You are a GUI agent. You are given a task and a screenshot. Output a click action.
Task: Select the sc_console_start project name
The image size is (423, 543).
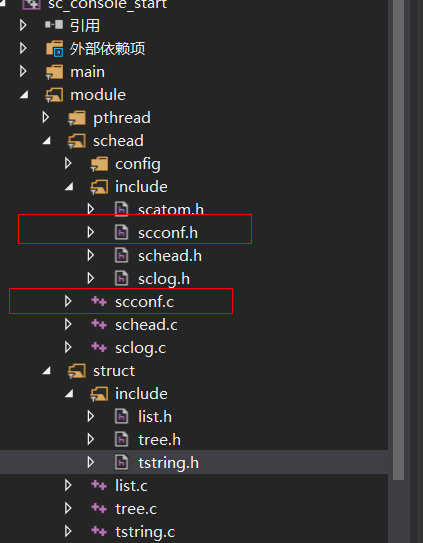107,4
